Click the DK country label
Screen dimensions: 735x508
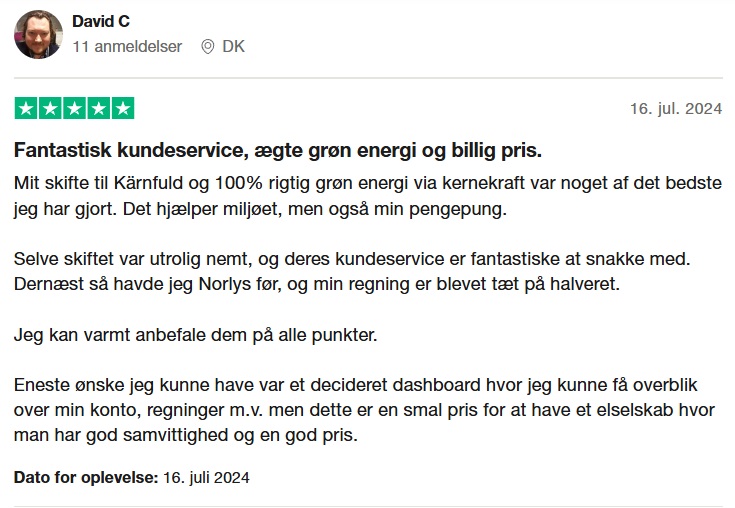[233, 46]
